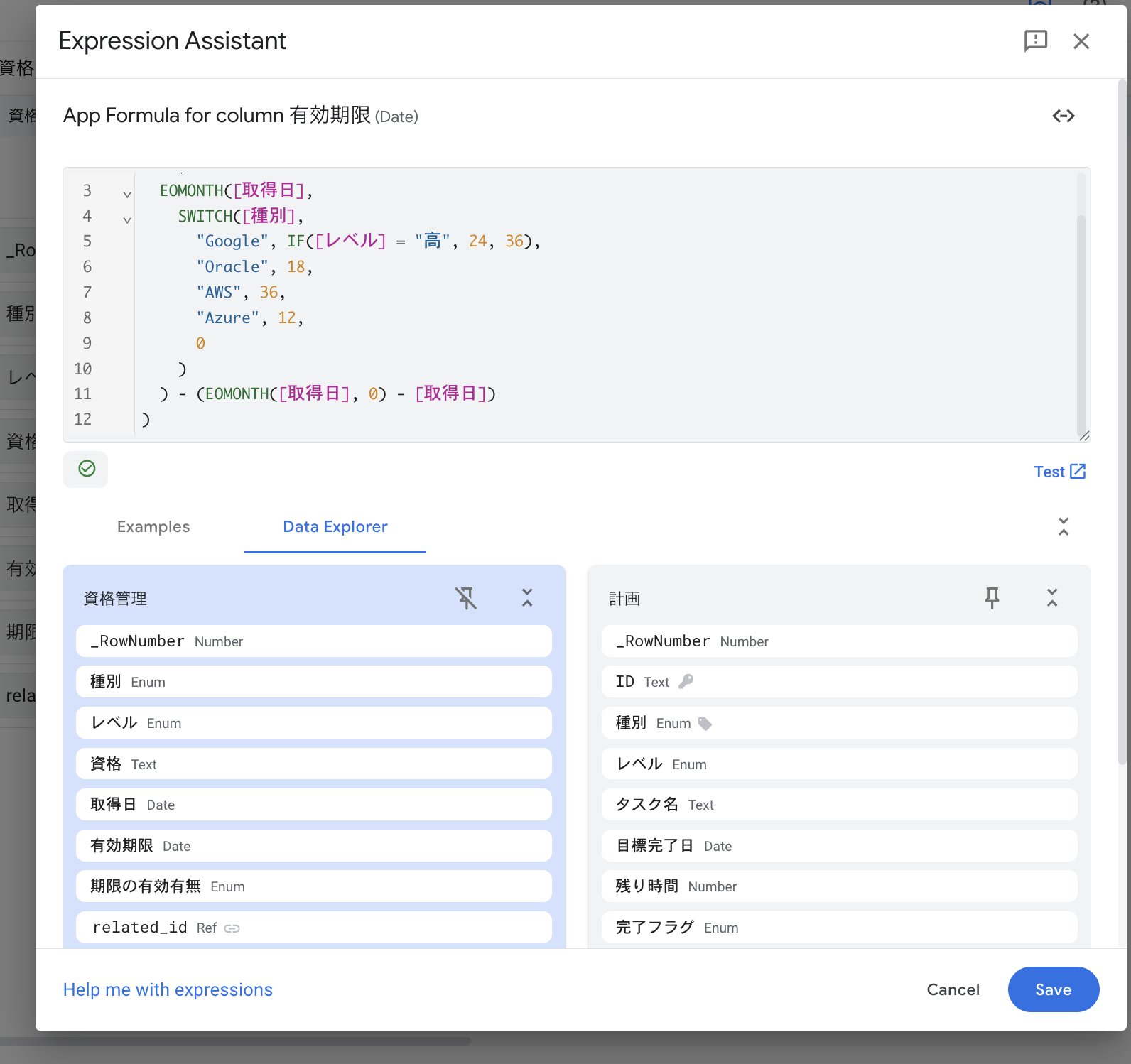Image resolution: width=1131 pixels, height=1064 pixels.
Task: Click the Cancel button
Action: 952,989
